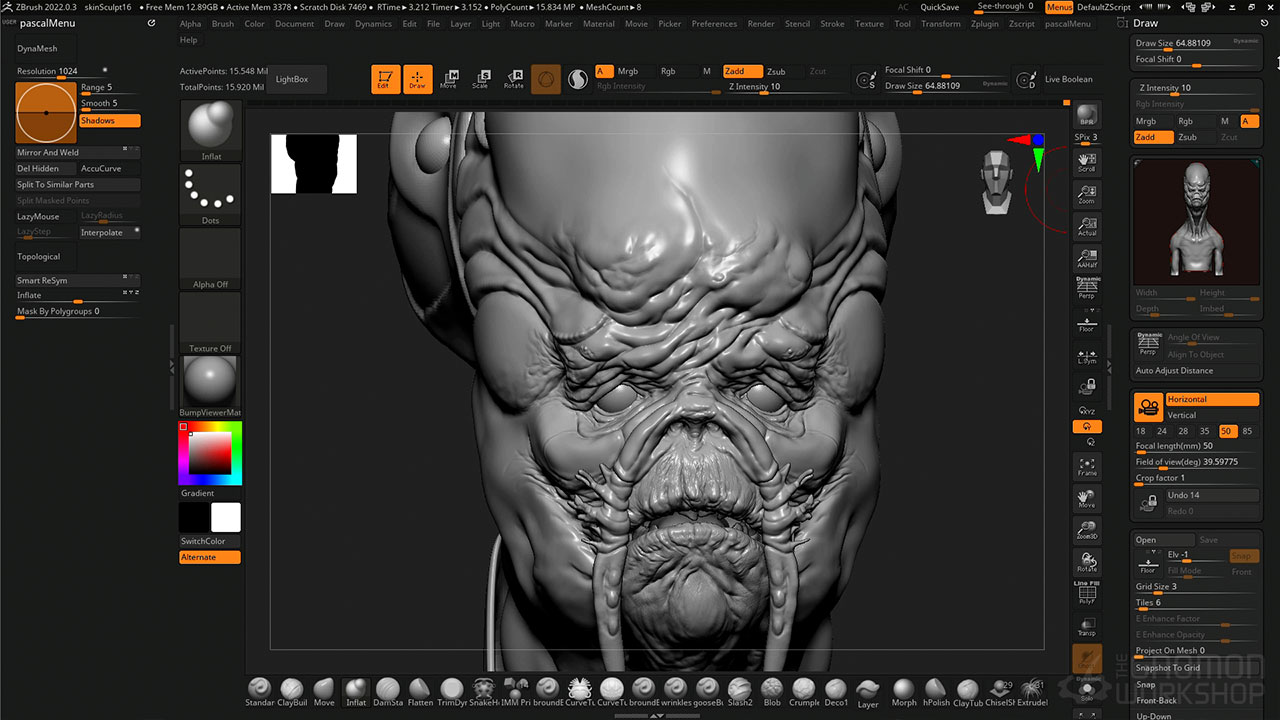Select the TrimDynamic brush
Viewport: 1280px width, 720px height.
[x=452, y=692]
